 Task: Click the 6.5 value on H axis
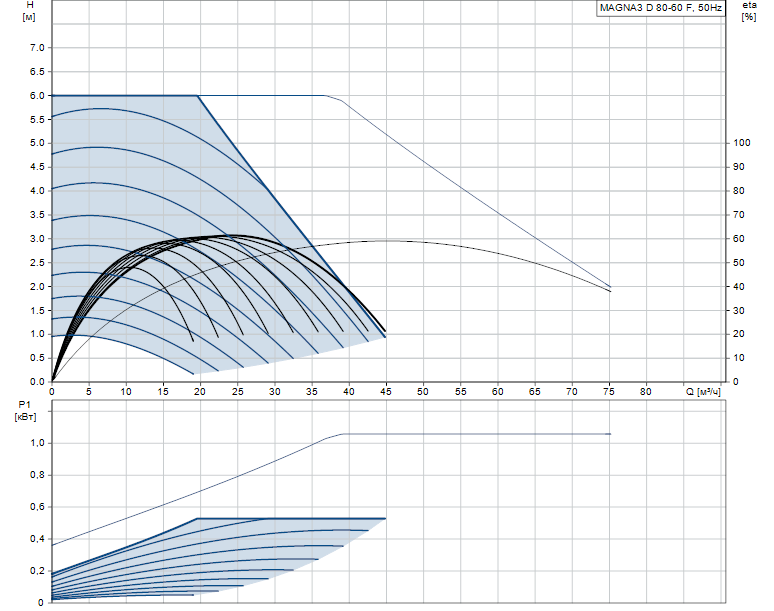point(37,72)
